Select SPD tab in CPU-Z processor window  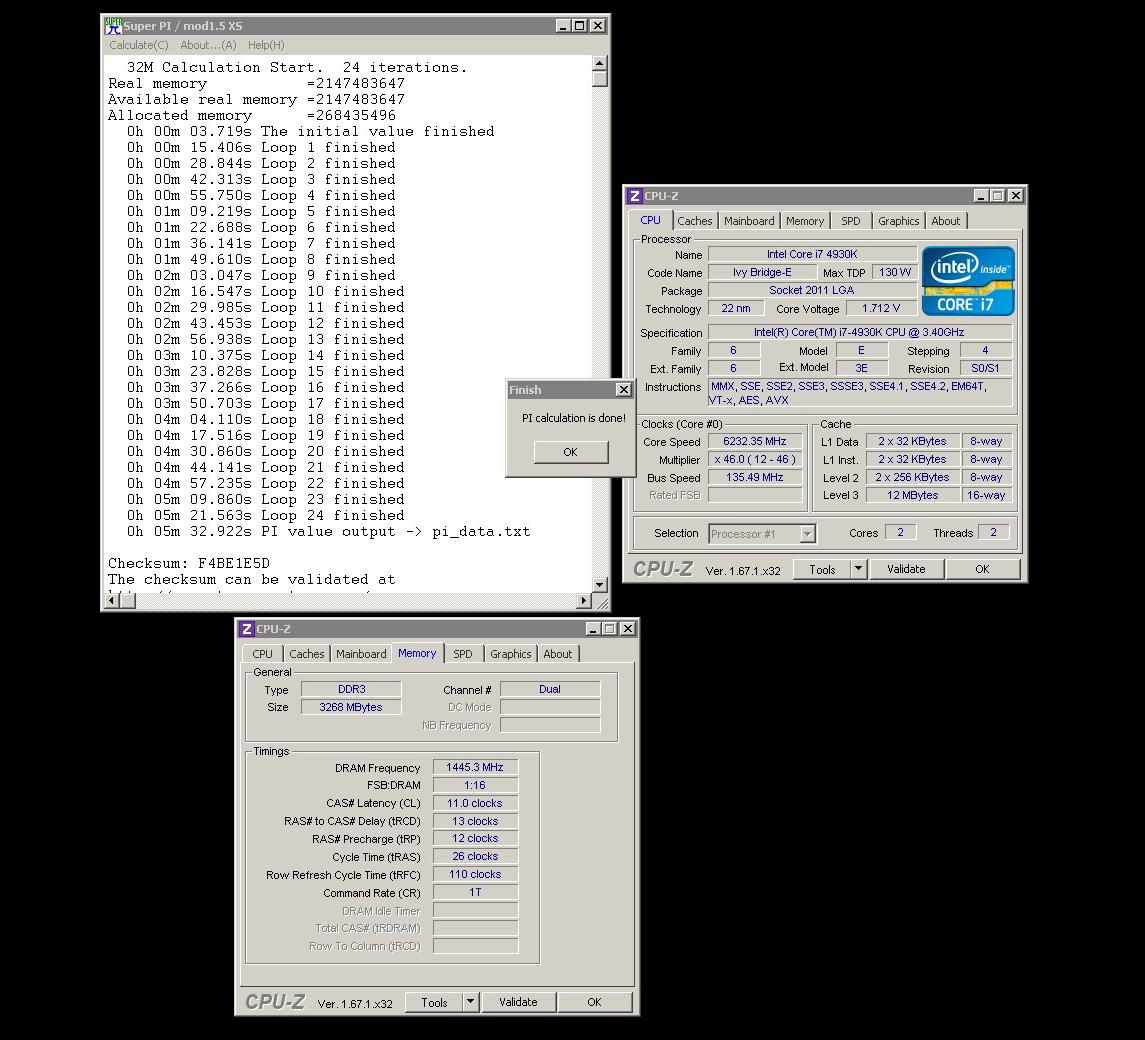(851, 221)
